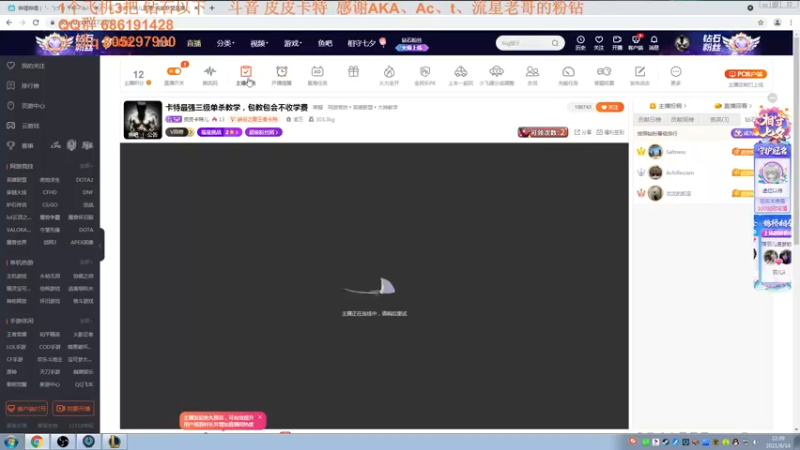
Task: Click the heart icon for 我的关注 in sidebar
Action: click(11, 66)
